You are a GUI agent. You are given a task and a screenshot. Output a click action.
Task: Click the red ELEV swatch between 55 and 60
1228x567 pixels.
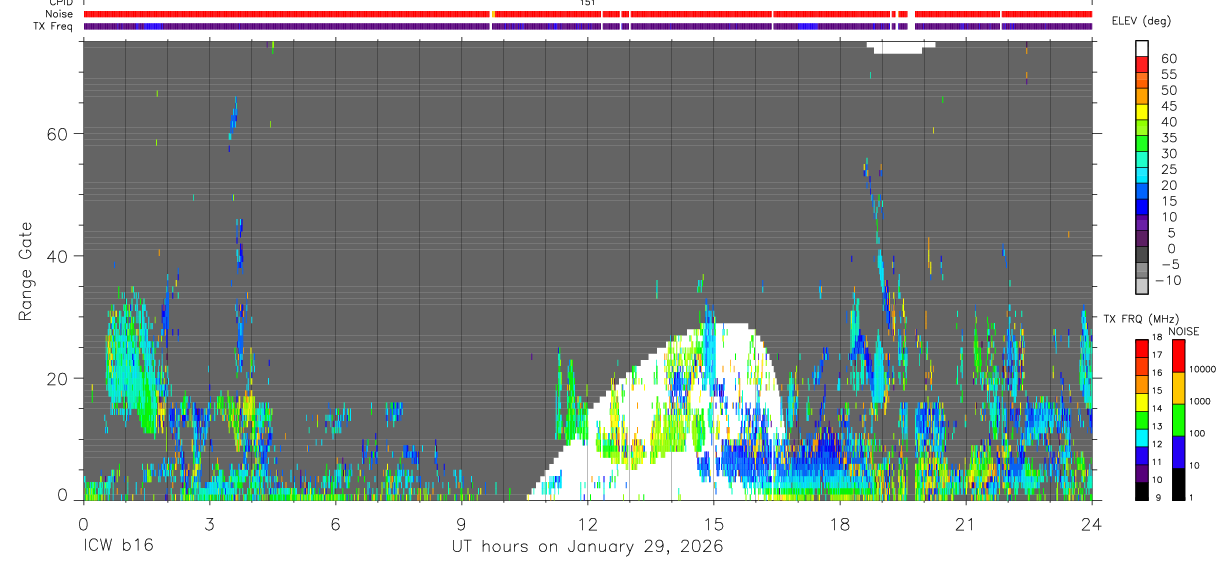pyautogui.click(x=1142, y=66)
